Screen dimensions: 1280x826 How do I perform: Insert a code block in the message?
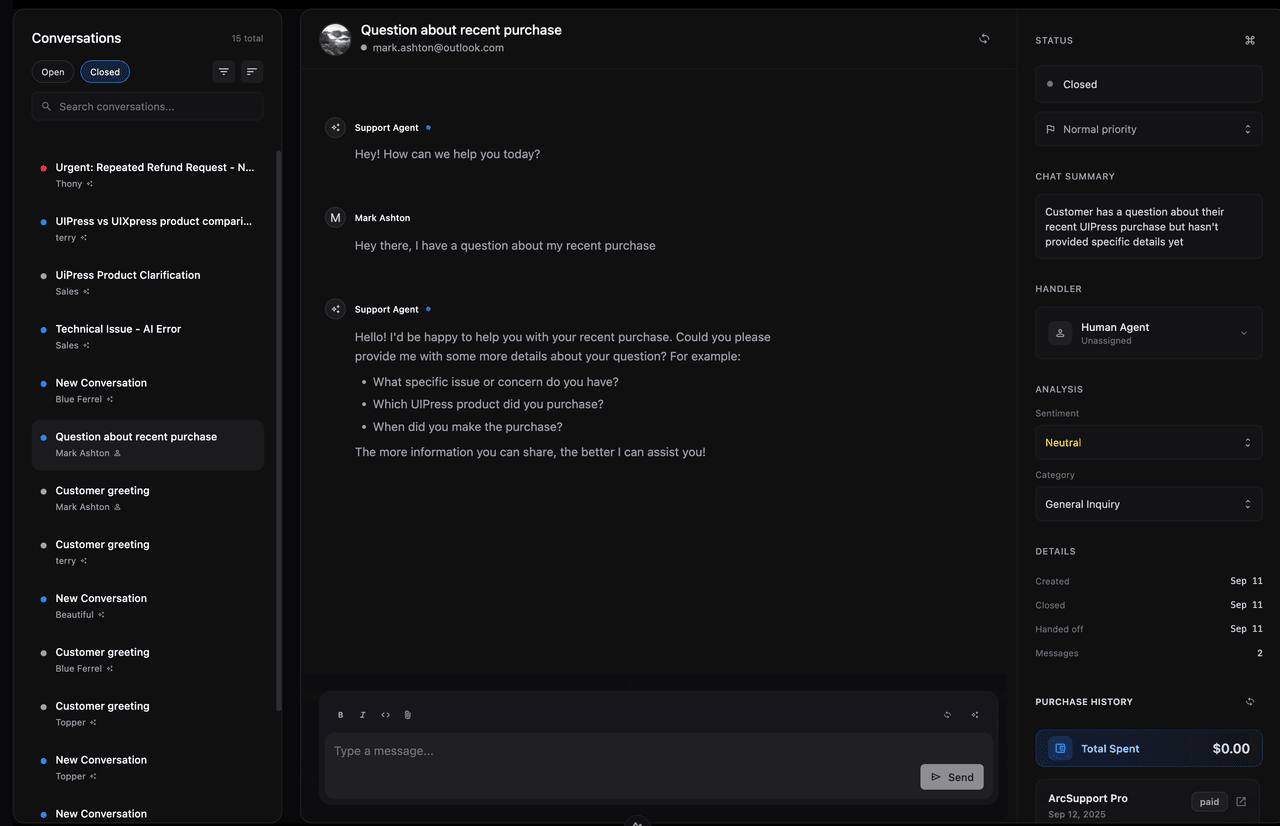386,715
